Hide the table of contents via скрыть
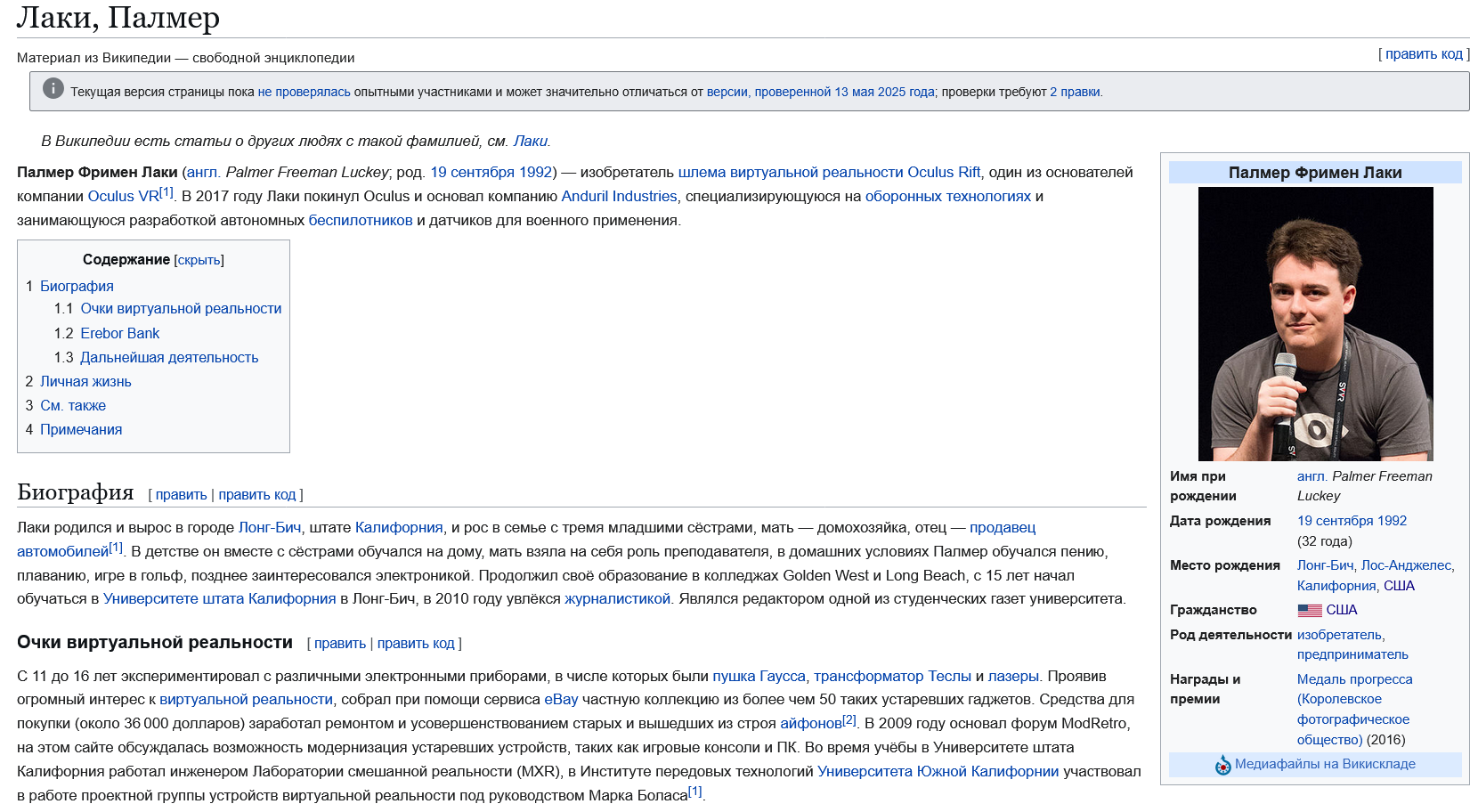Image resolution: width=1478 pixels, height=812 pixels. (199, 260)
